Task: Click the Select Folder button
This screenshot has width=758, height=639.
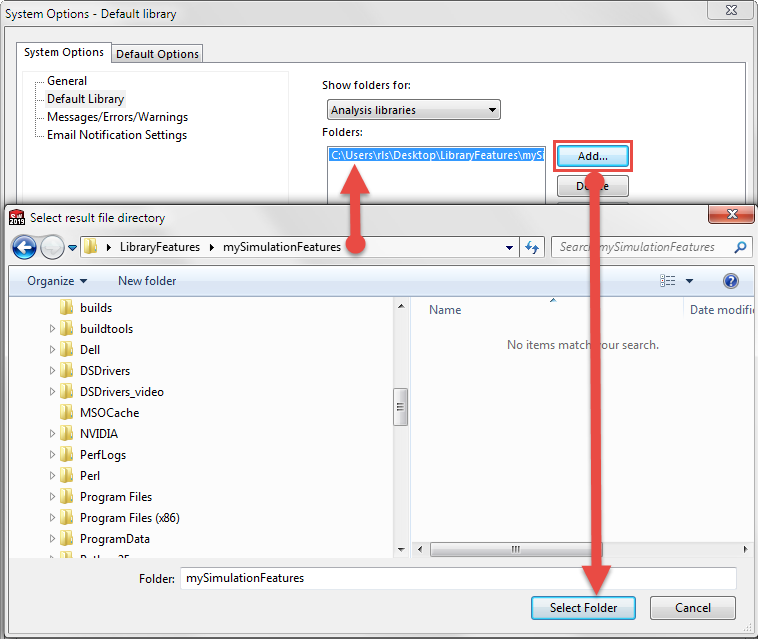Action: [x=583, y=608]
